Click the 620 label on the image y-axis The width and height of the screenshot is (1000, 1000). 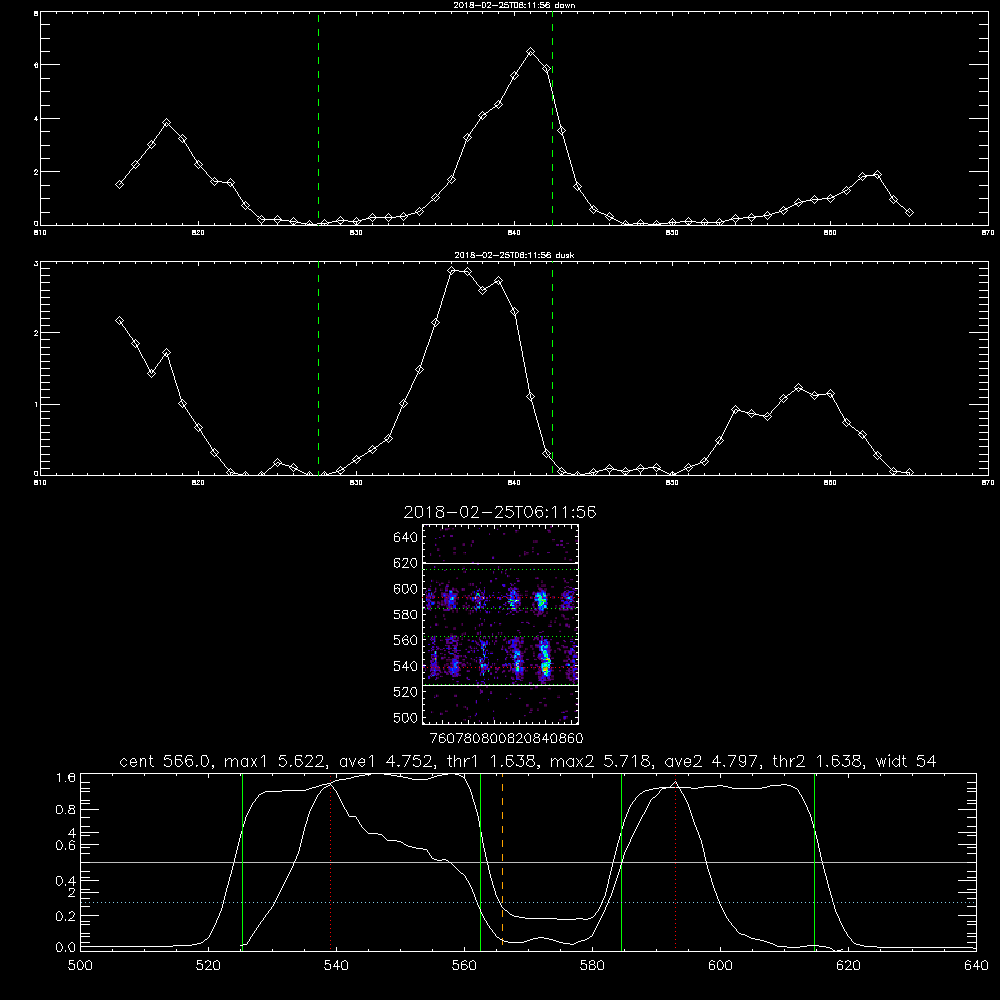pos(406,563)
